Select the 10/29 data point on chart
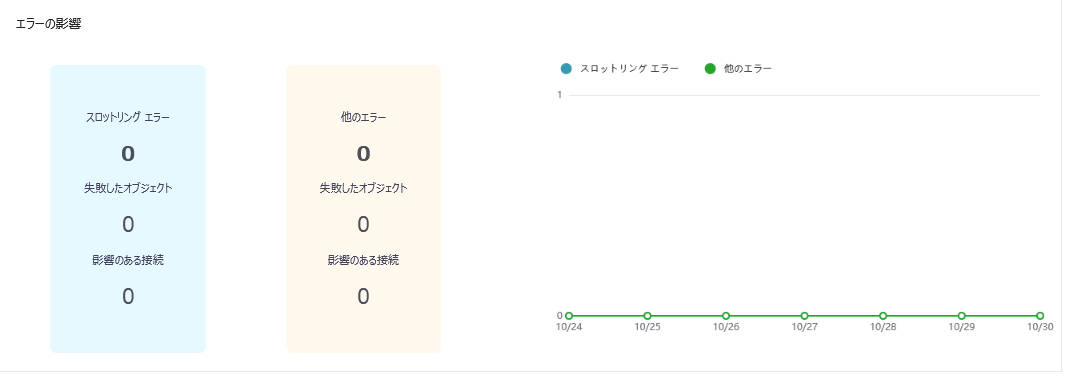The image size is (1075, 379). 961,316
